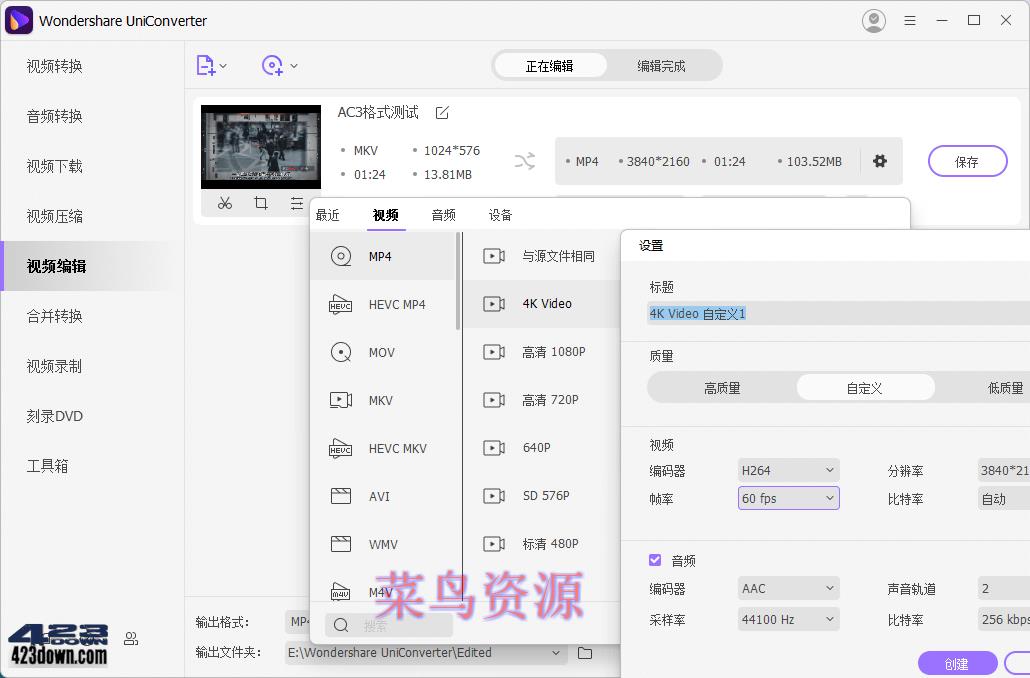This screenshot has height=678, width=1030.
Task: Open the output folder browse icon
Action: click(x=587, y=651)
